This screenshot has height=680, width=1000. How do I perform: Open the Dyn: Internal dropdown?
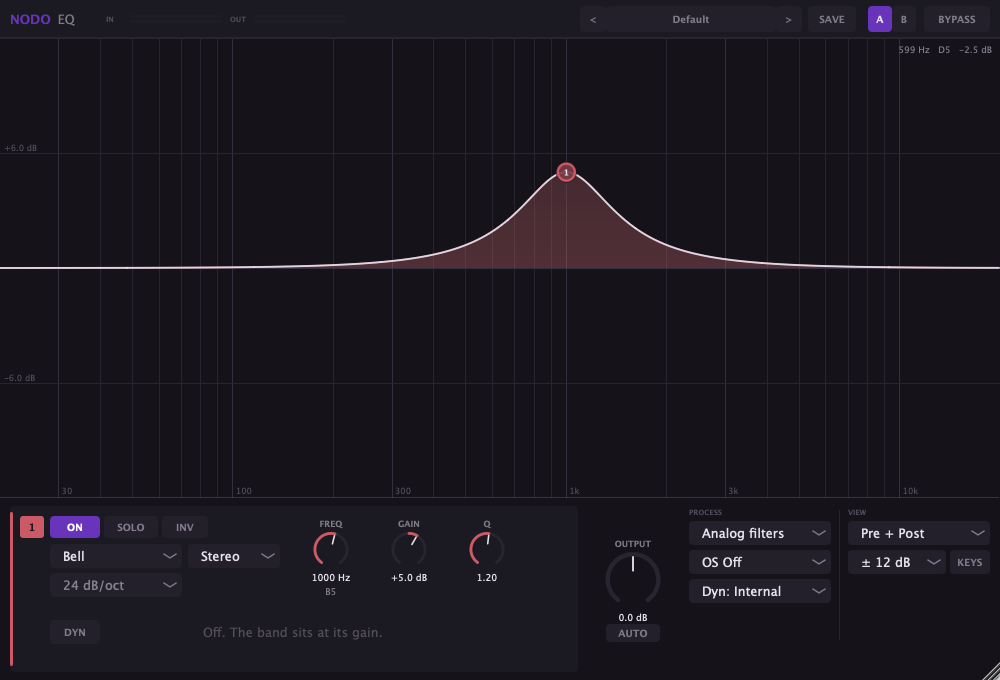[x=760, y=591]
